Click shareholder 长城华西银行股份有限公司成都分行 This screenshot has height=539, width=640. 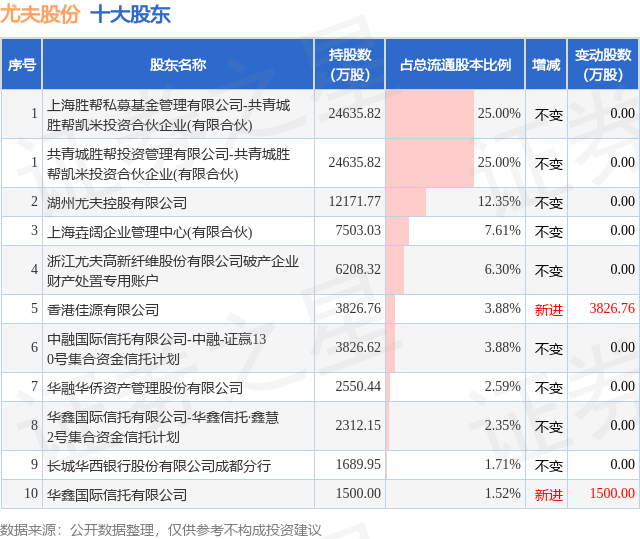(x=159, y=466)
